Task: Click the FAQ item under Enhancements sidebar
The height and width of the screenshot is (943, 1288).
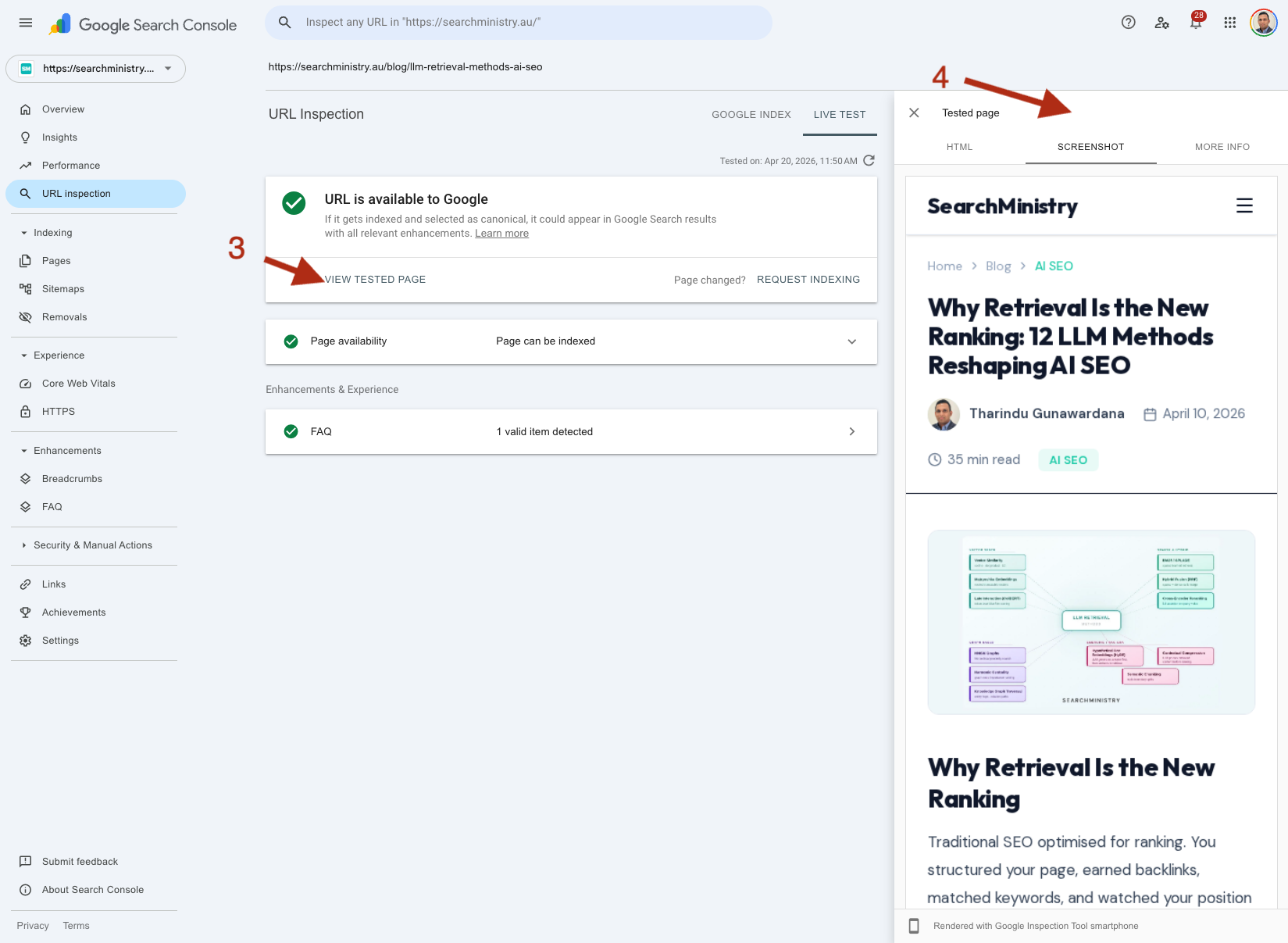Action: tap(52, 507)
